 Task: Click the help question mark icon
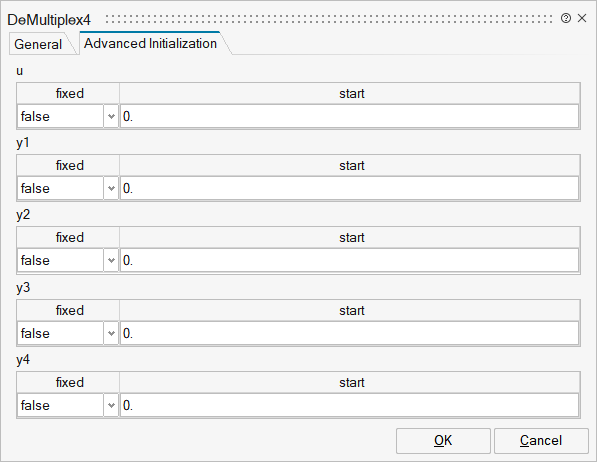click(566, 18)
